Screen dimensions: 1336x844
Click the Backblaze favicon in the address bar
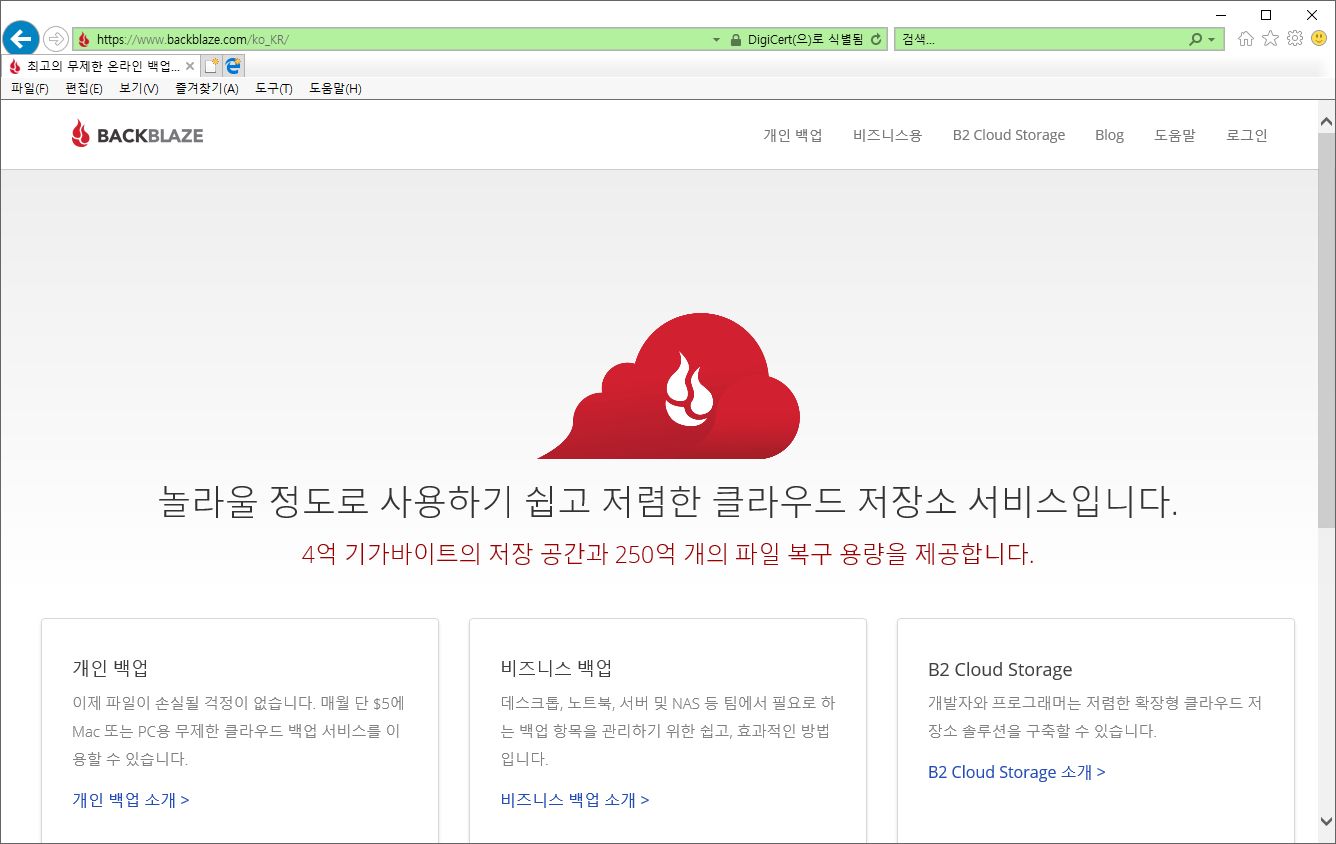tap(84, 38)
